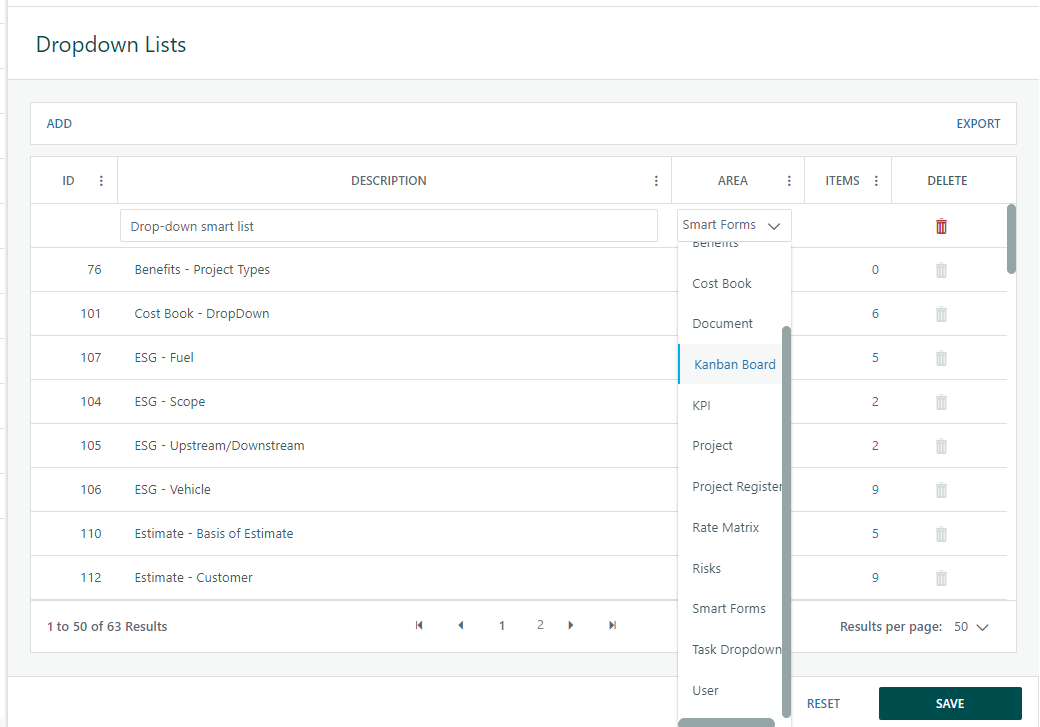Sort by ITEMS column header
The image size is (1040, 727).
842,180
